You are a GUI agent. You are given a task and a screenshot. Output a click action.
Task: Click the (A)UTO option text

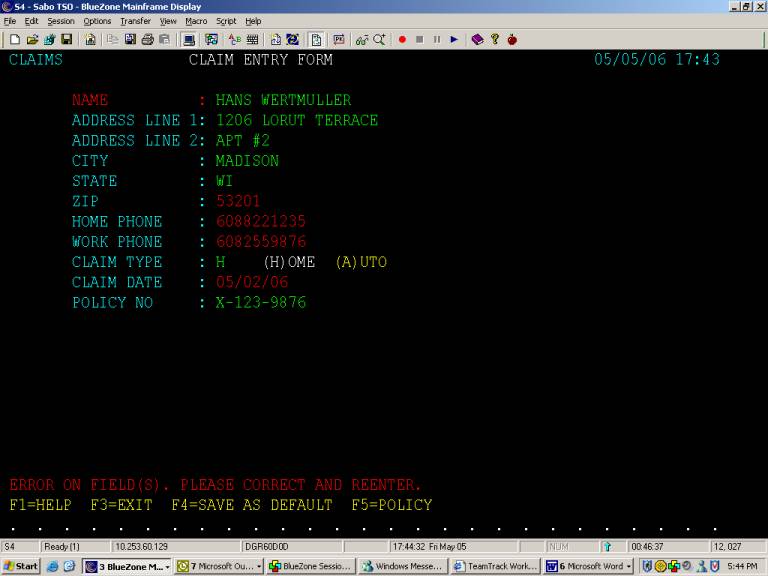tap(361, 262)
